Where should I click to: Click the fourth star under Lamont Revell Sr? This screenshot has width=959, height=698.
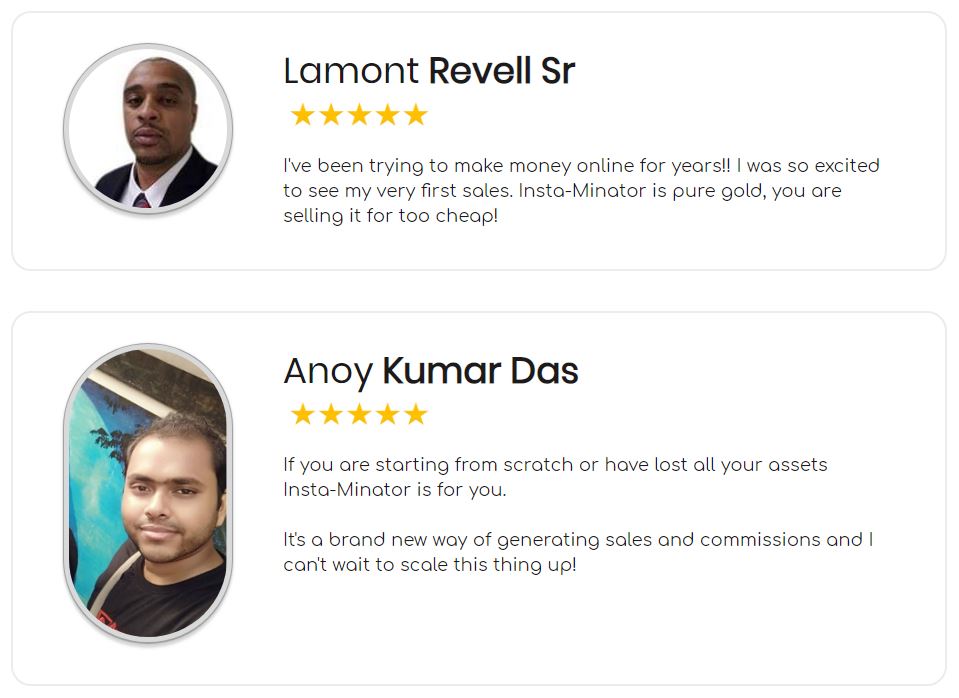[387, 114]
